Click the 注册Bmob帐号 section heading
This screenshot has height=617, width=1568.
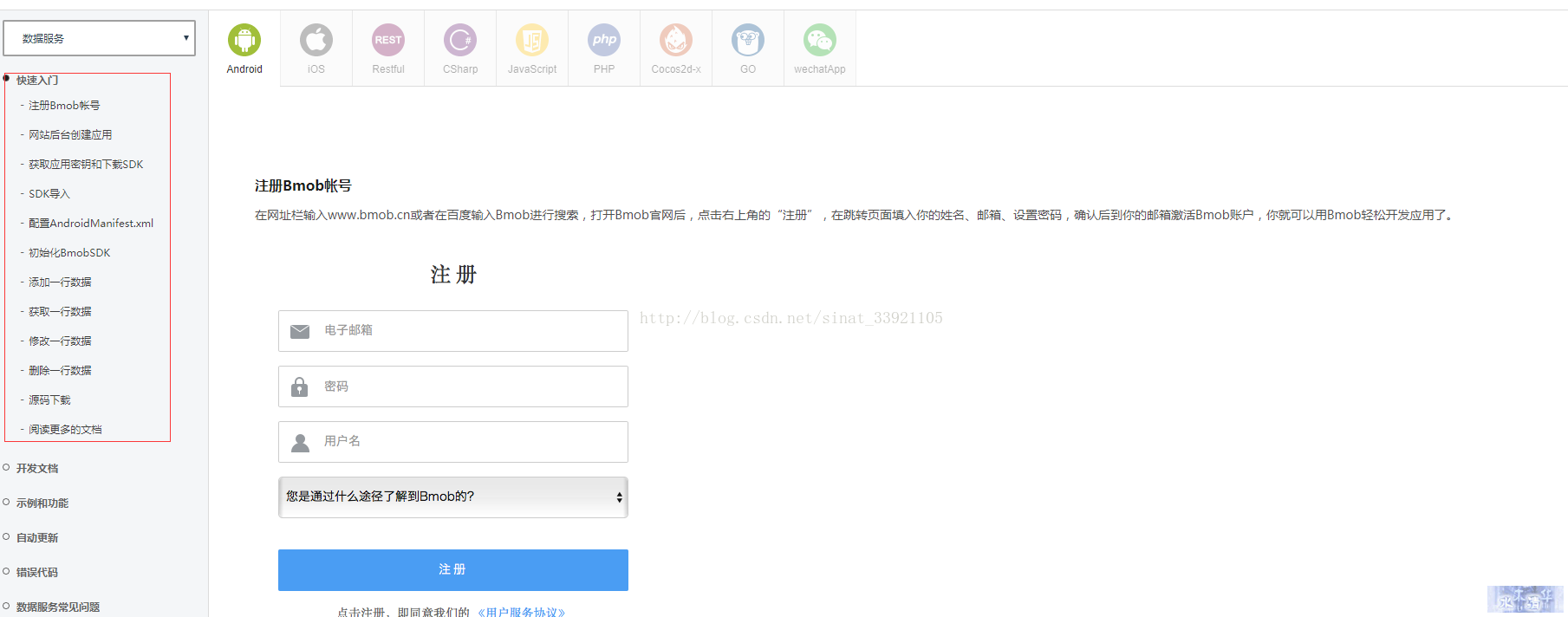pyautogui.click(x=303, y=185)
